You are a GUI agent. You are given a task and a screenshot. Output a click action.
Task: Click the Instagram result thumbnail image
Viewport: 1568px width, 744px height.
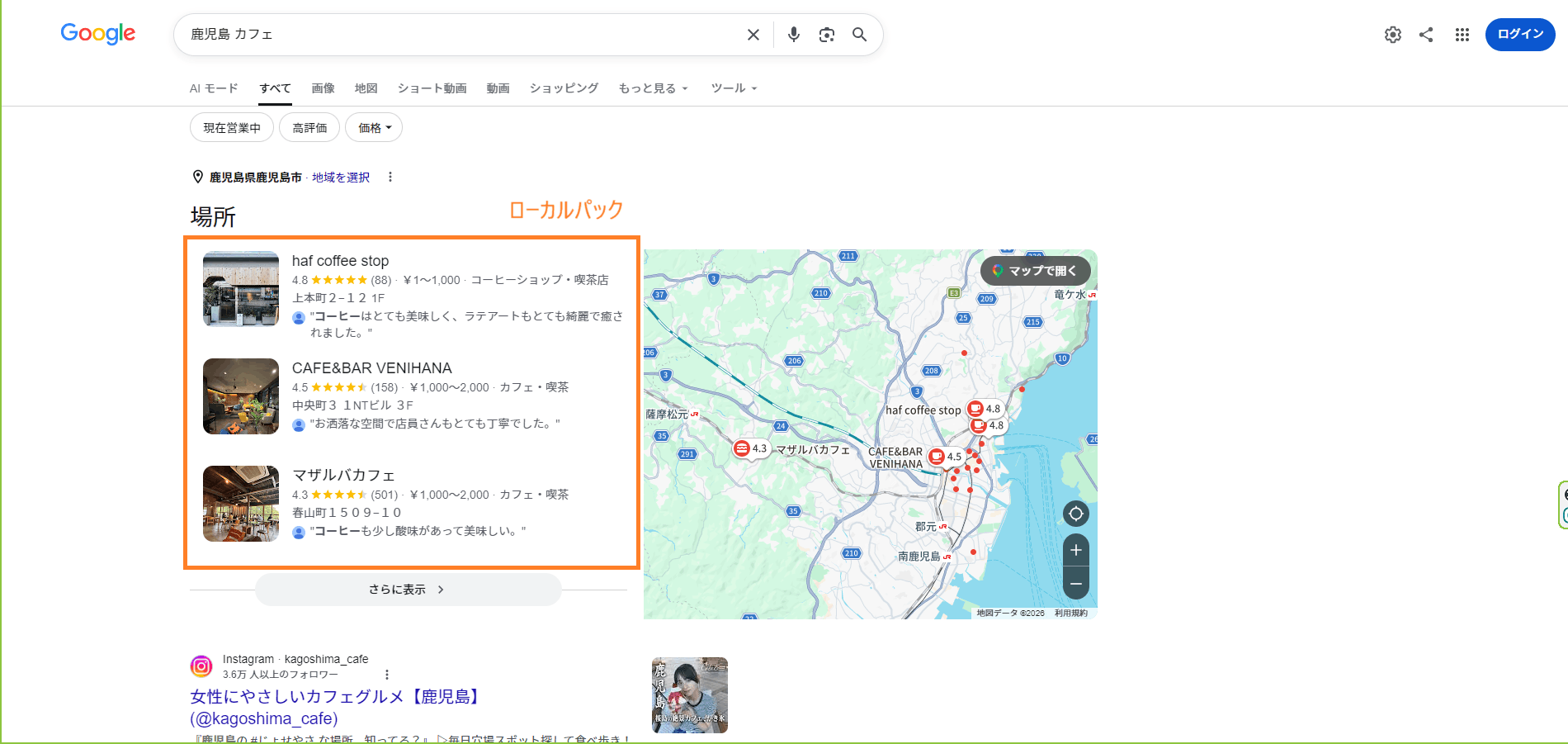point(690,695)
